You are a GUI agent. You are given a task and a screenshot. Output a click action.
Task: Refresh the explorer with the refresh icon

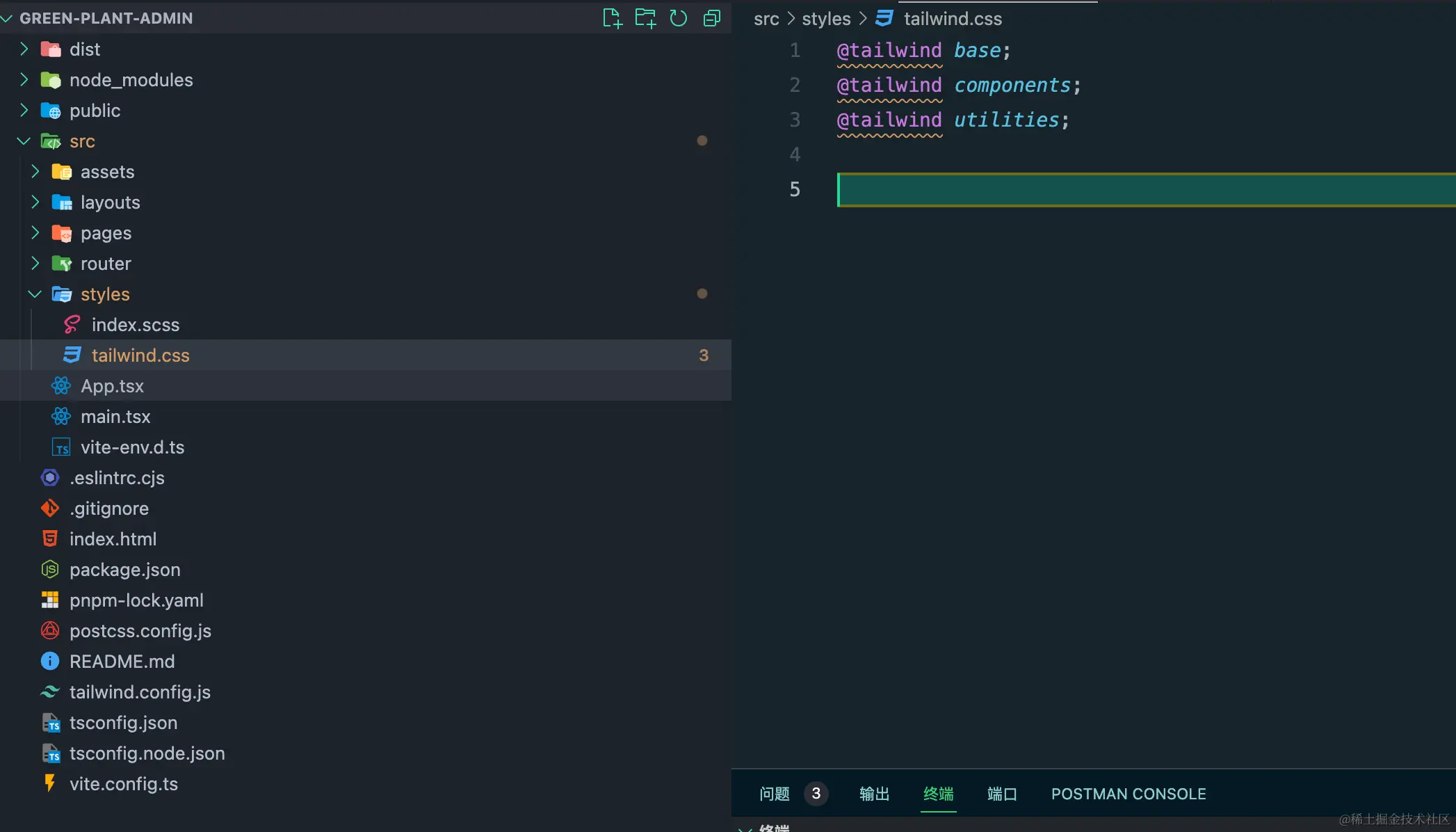coord(679,18)
